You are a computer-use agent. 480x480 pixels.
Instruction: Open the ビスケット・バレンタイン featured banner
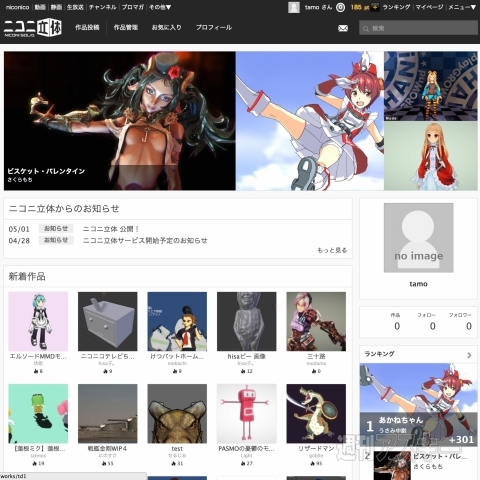120,121
